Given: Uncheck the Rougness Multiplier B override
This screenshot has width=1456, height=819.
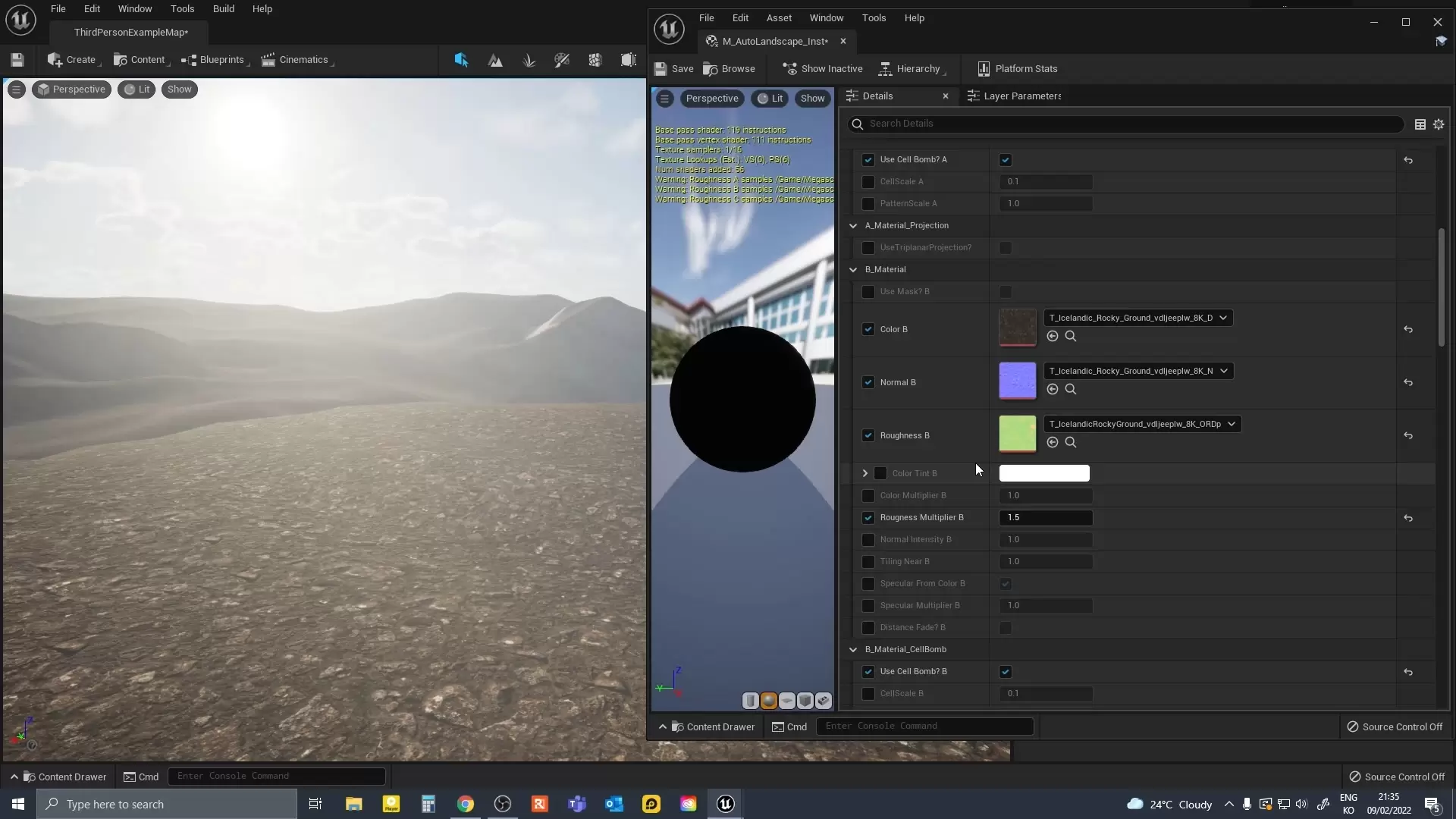Looking at the screenshot, I should (868, 518).
